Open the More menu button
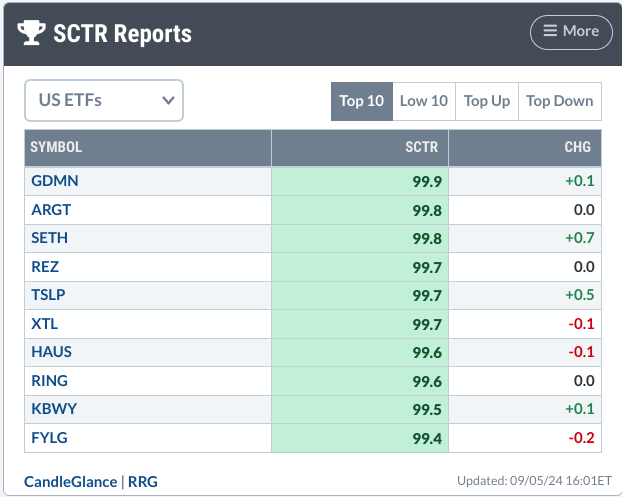The height and width of the screenshot is (497, 622). [570, 31]
